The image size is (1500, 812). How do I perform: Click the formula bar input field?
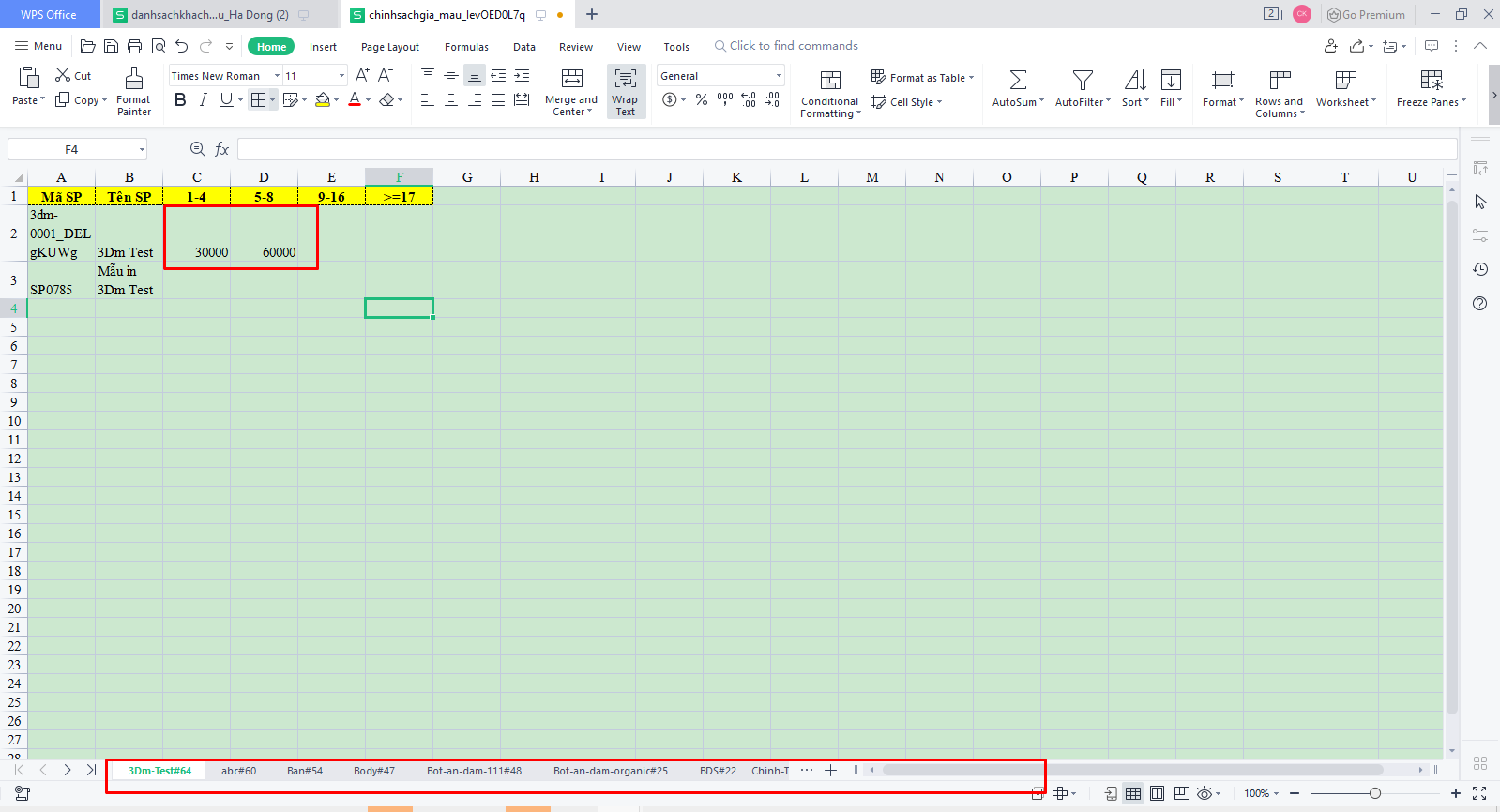tap(844, 149)
